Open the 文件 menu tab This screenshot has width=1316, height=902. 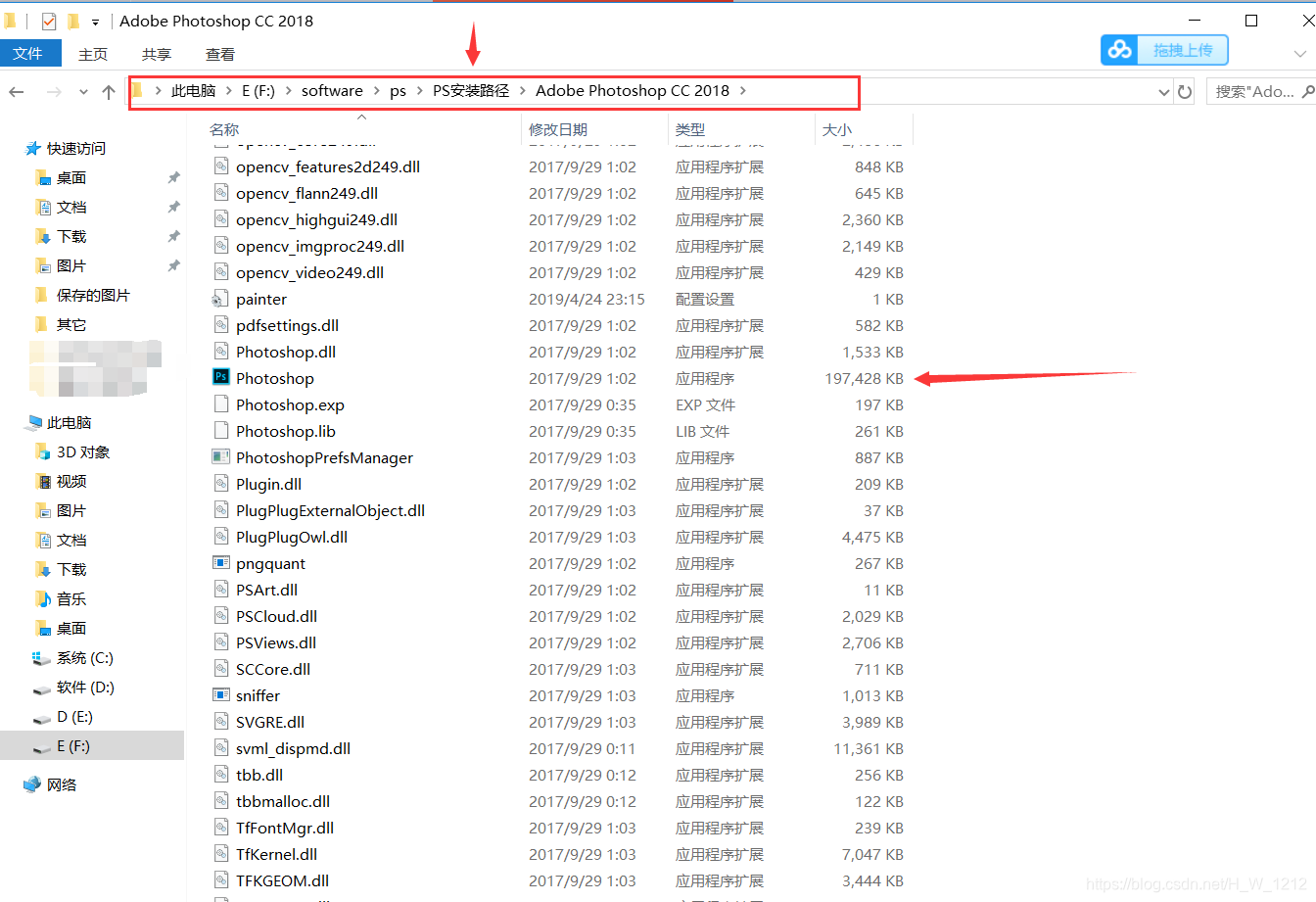[28, 54]
